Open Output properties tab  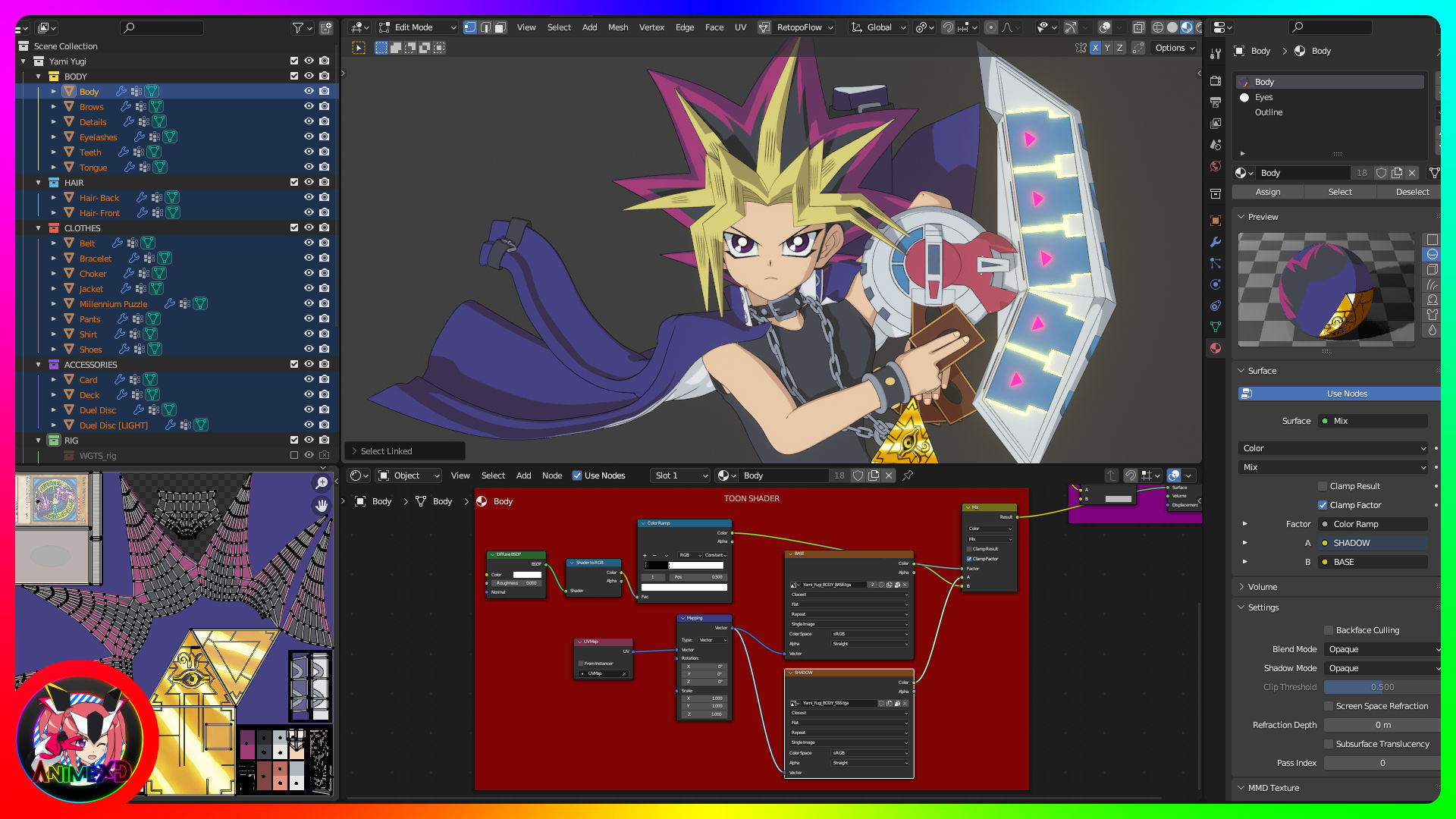coord(1216,102)
